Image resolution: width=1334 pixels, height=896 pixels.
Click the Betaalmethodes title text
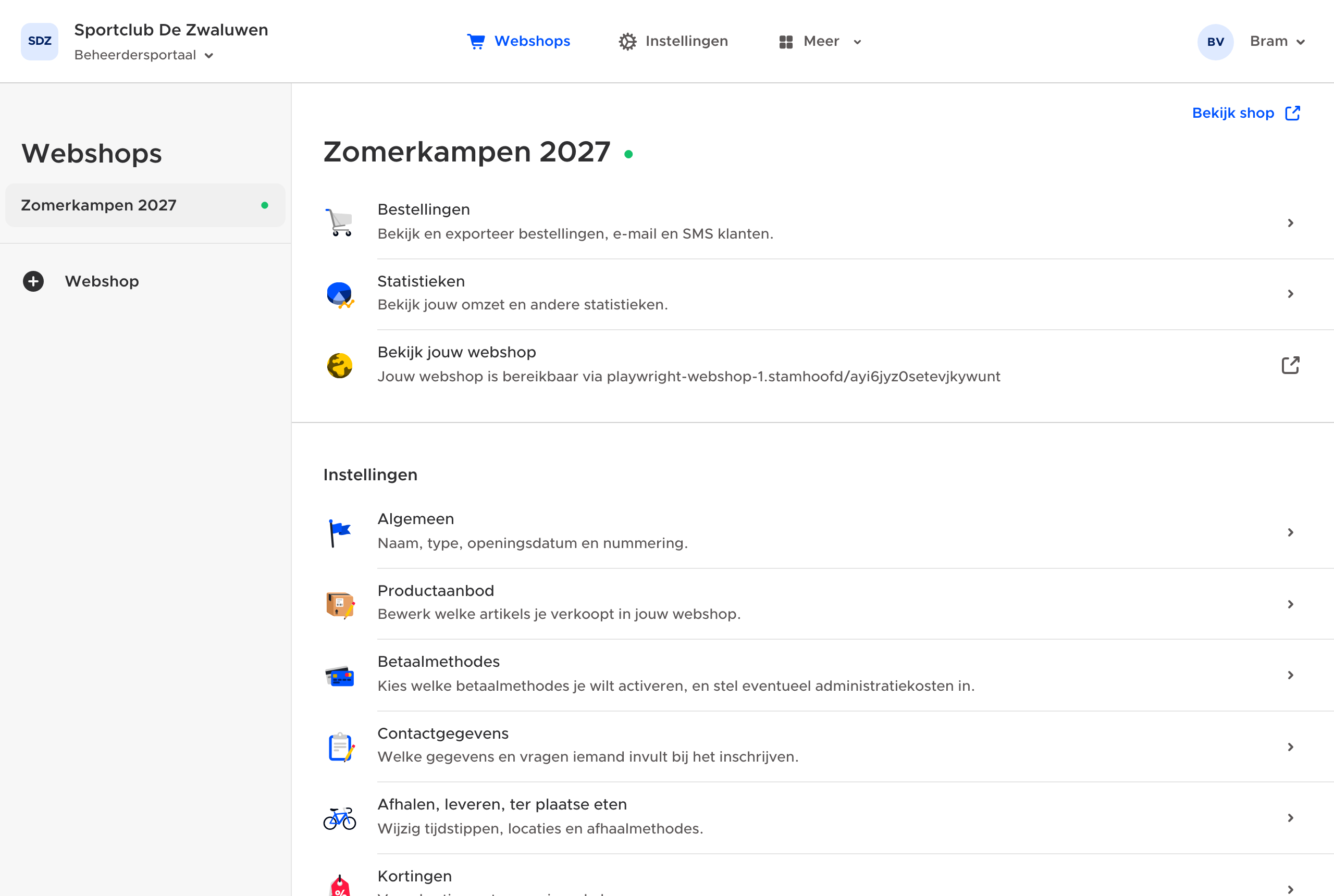(x=438, y=662)
